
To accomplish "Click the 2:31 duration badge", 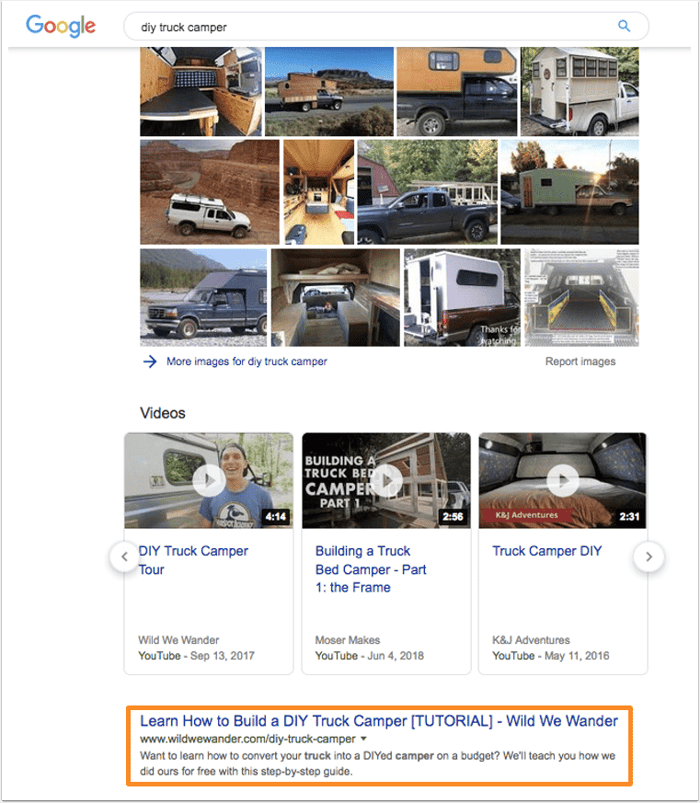I will coord(629,517).
